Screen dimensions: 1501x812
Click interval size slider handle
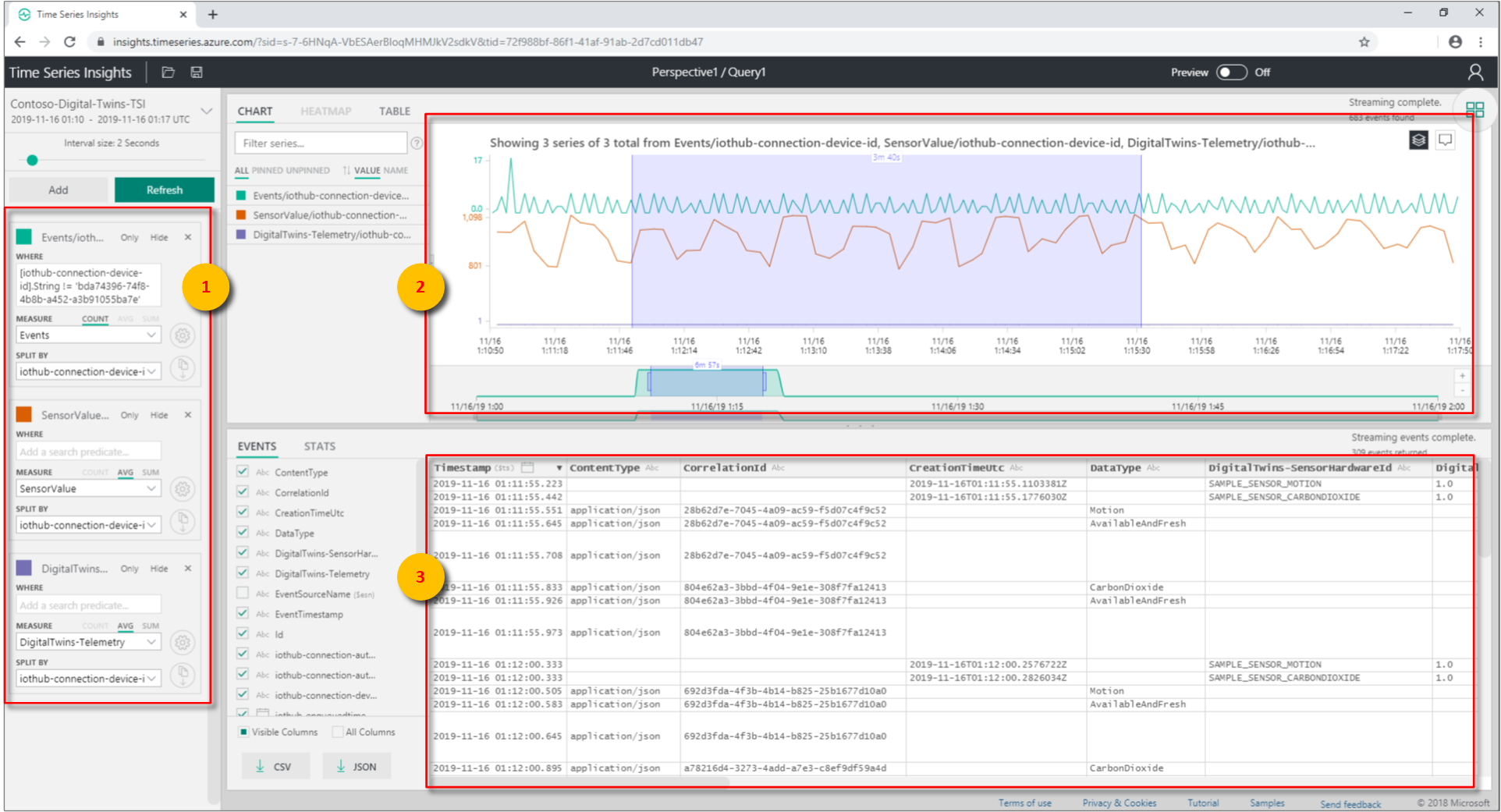[32, 161]
